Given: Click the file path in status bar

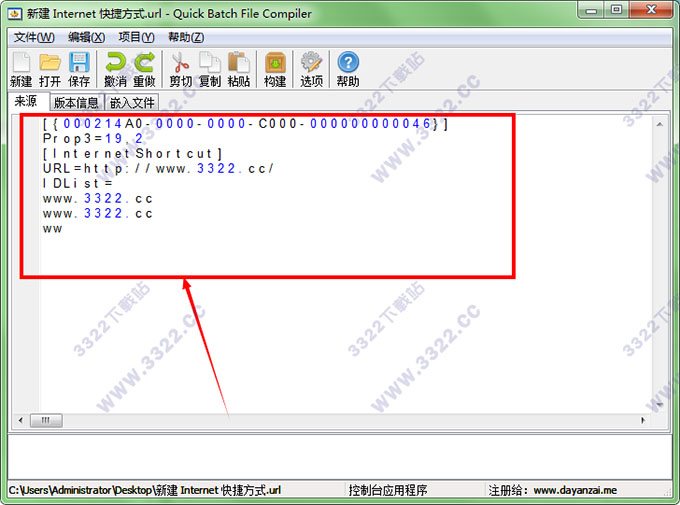Looking at the screenshot, I should (x=145, y=490).
